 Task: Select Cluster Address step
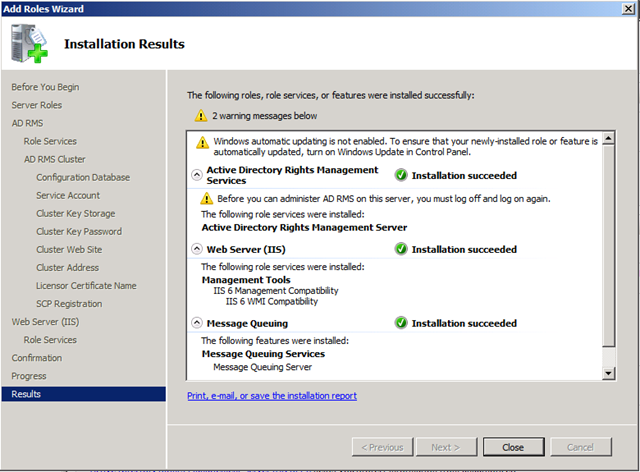pos(67,267)
